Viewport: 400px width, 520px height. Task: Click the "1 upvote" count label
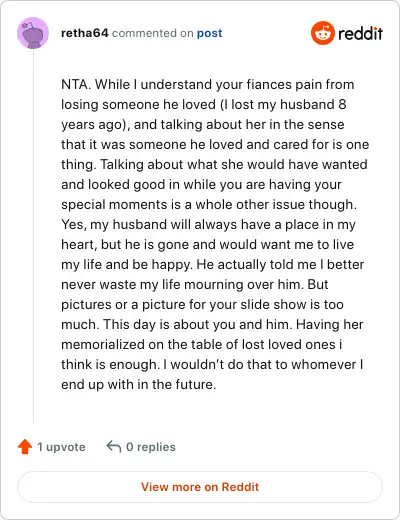61,447
